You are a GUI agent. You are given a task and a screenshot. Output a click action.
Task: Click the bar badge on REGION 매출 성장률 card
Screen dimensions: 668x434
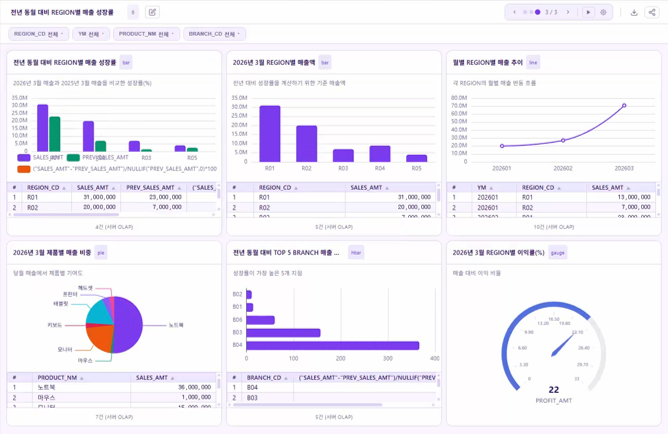(126, 63)
